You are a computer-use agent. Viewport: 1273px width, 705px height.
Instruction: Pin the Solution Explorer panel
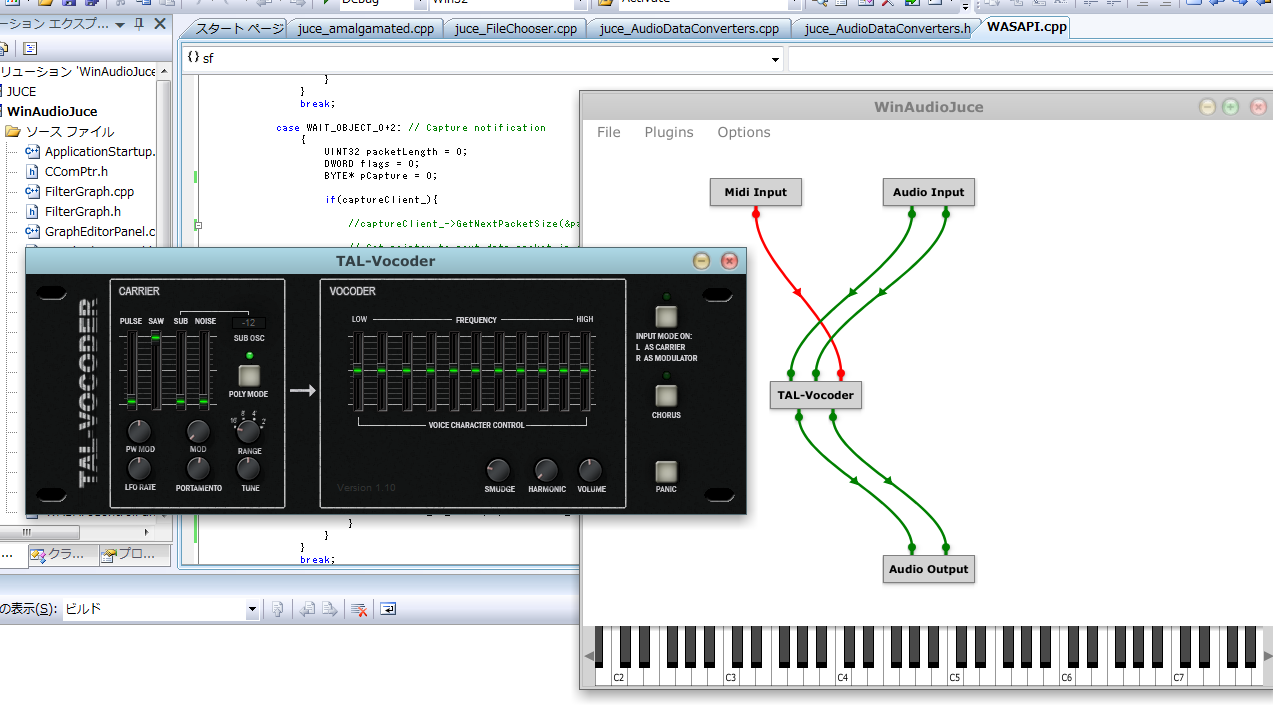139,24
